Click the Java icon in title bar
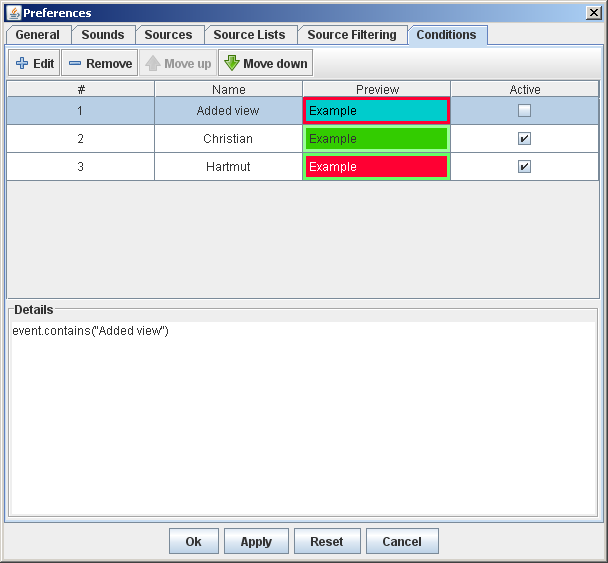Screen dimensions: 608x563 (x=13, y=13)
